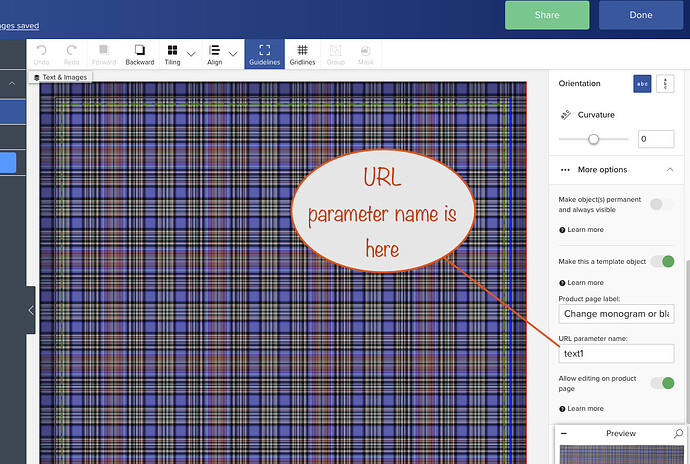Select the Text & Images tab
This screenshot has height=464, width=690.
click(61, 77)
